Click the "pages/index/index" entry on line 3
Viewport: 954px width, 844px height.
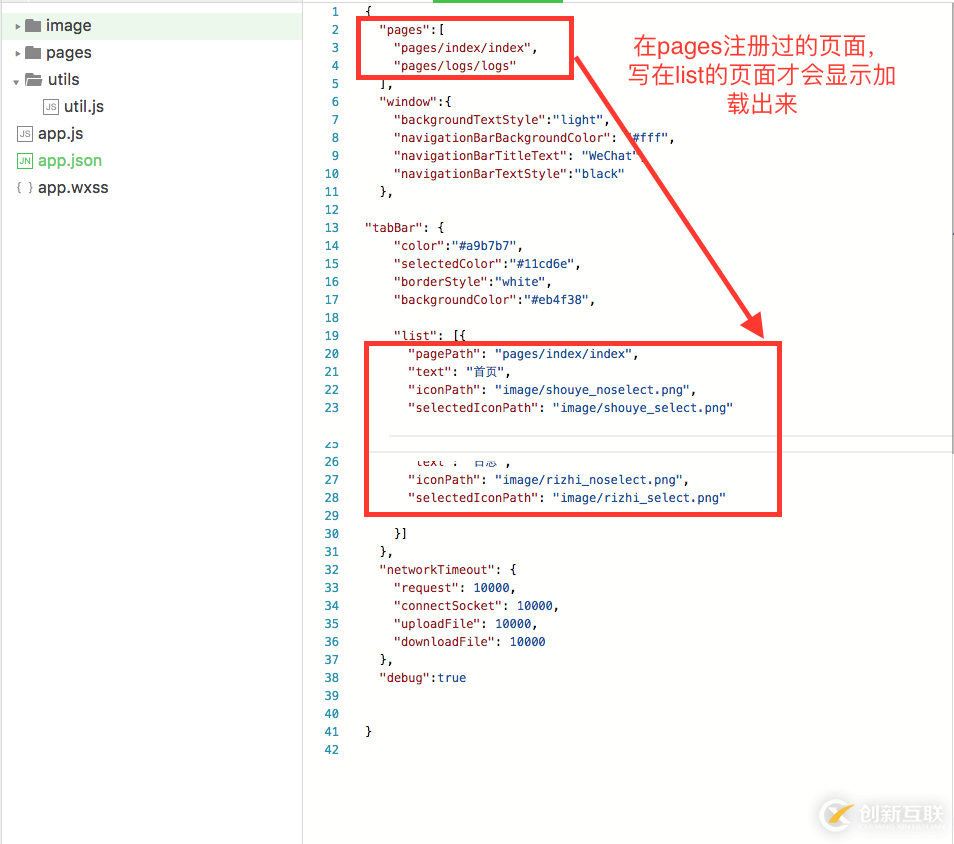tap(462, 48)
